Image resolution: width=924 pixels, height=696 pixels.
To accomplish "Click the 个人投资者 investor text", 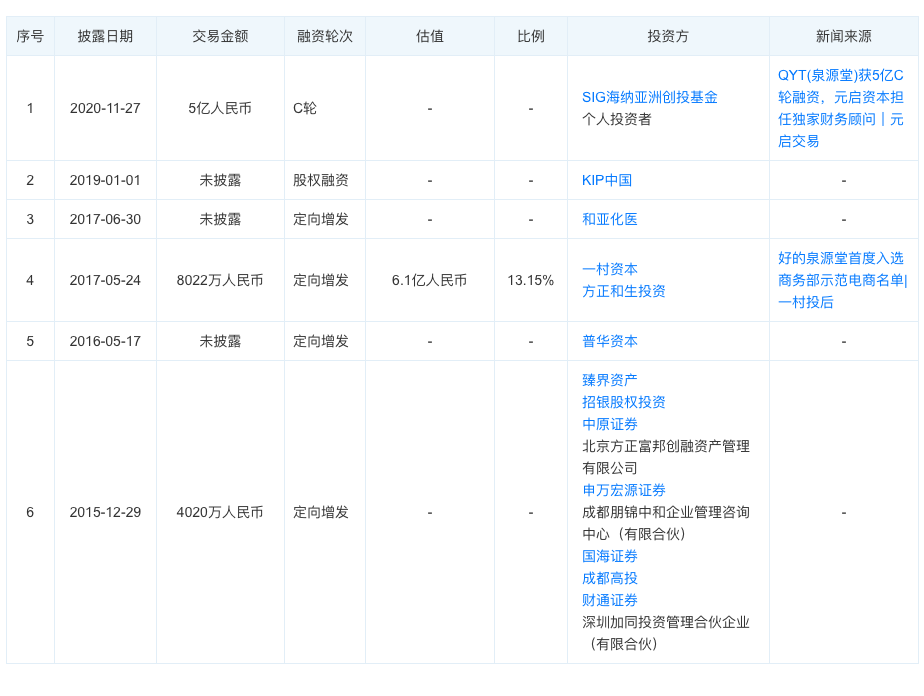I will pos(616,120).
